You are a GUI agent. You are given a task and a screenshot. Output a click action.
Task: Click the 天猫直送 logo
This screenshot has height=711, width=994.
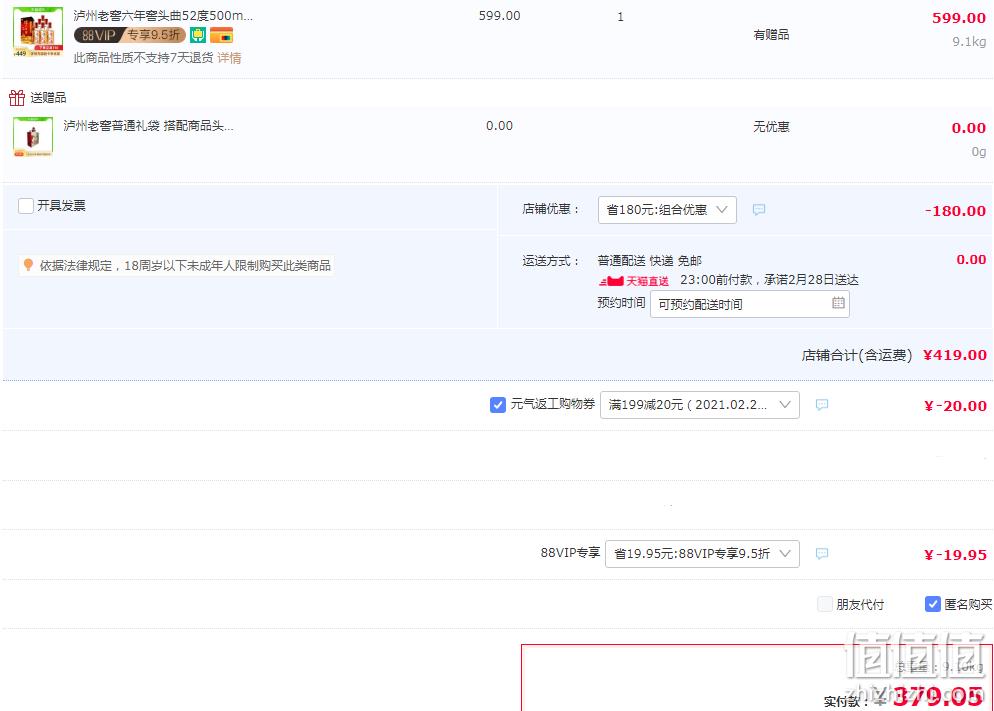(x=633, y=281)
